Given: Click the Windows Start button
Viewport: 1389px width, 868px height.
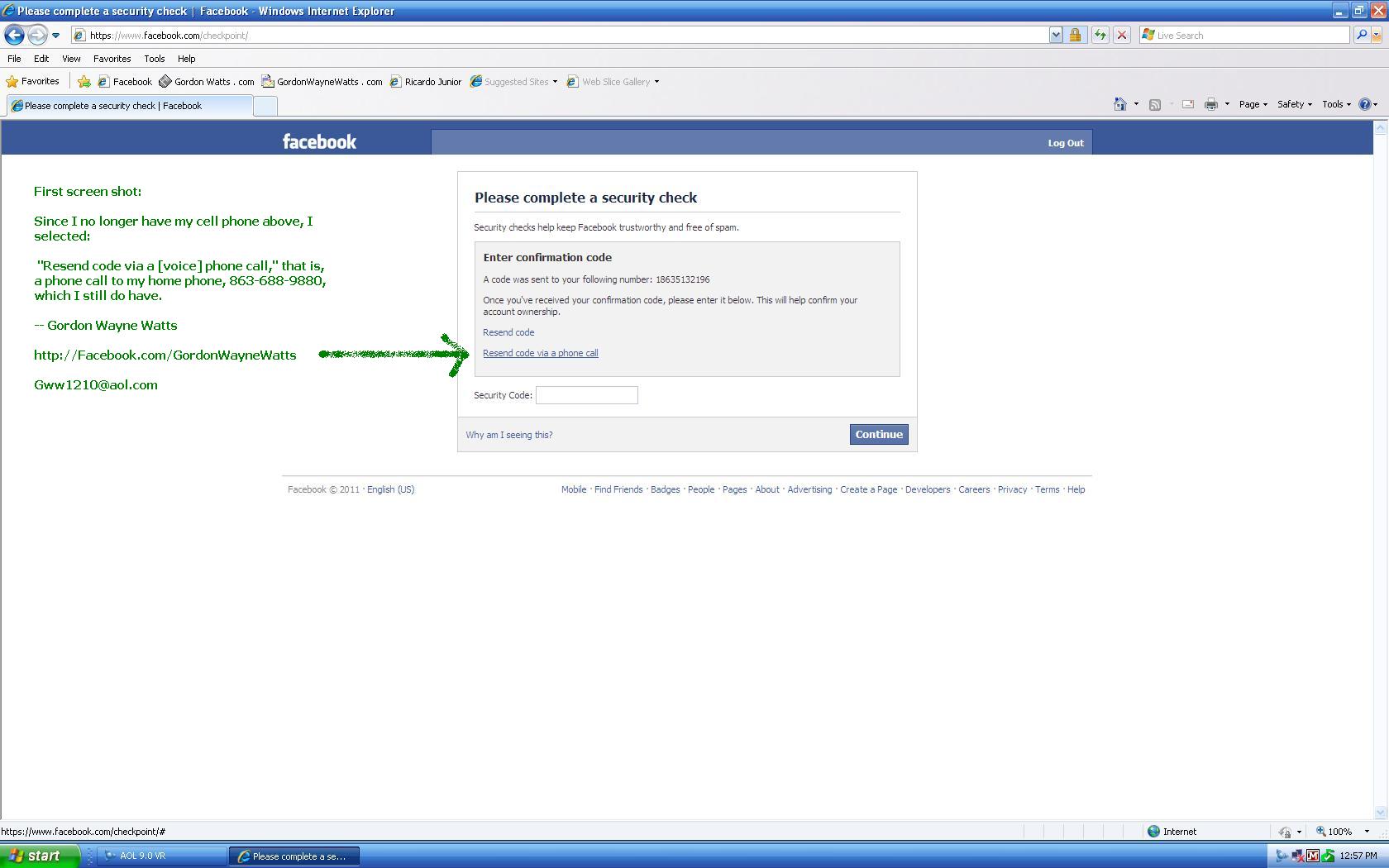Looking at the screenshot, I should coord(40,856).
